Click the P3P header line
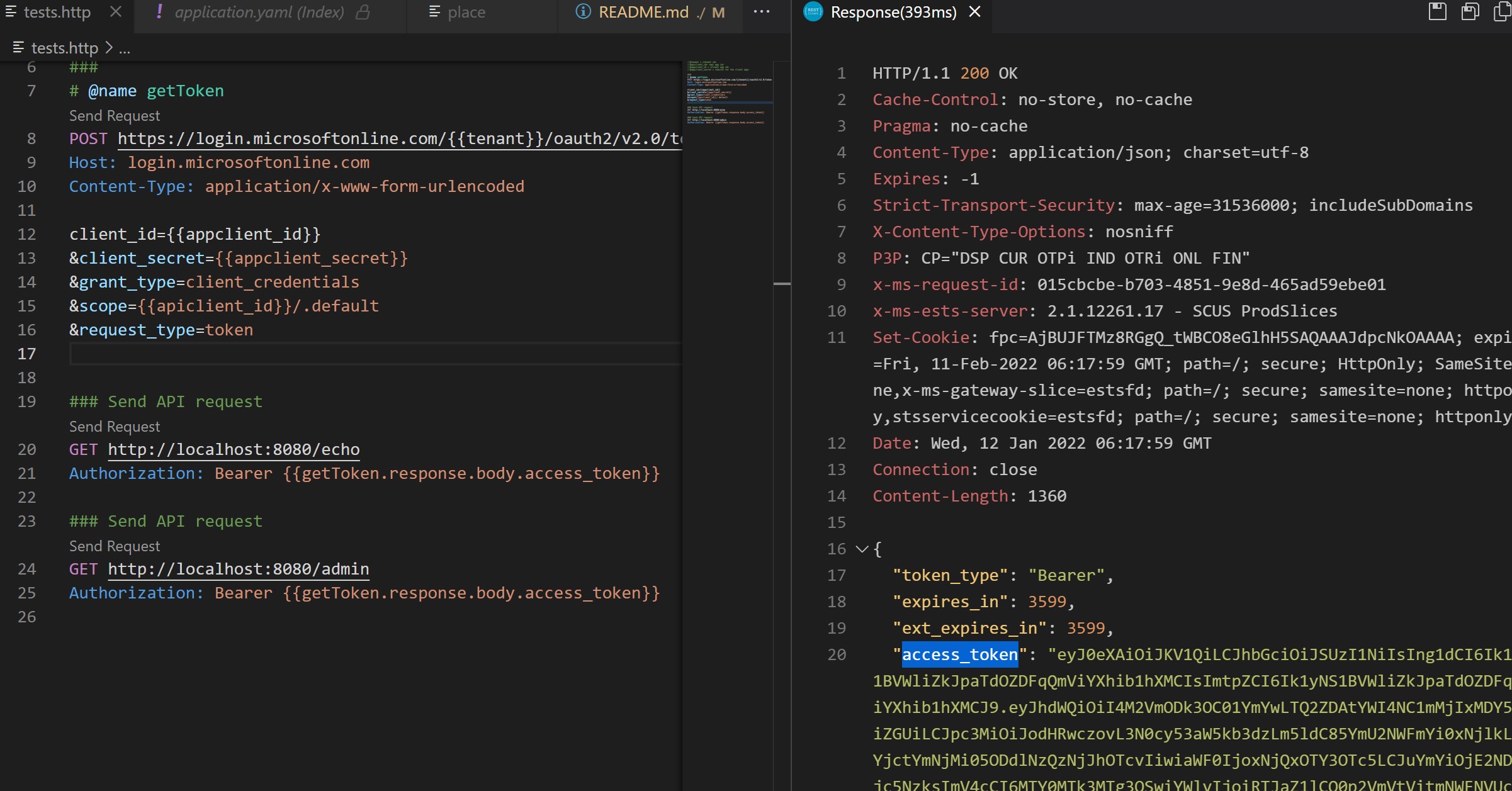The height and width of the screenshot is (791, 1512). 1061,258
